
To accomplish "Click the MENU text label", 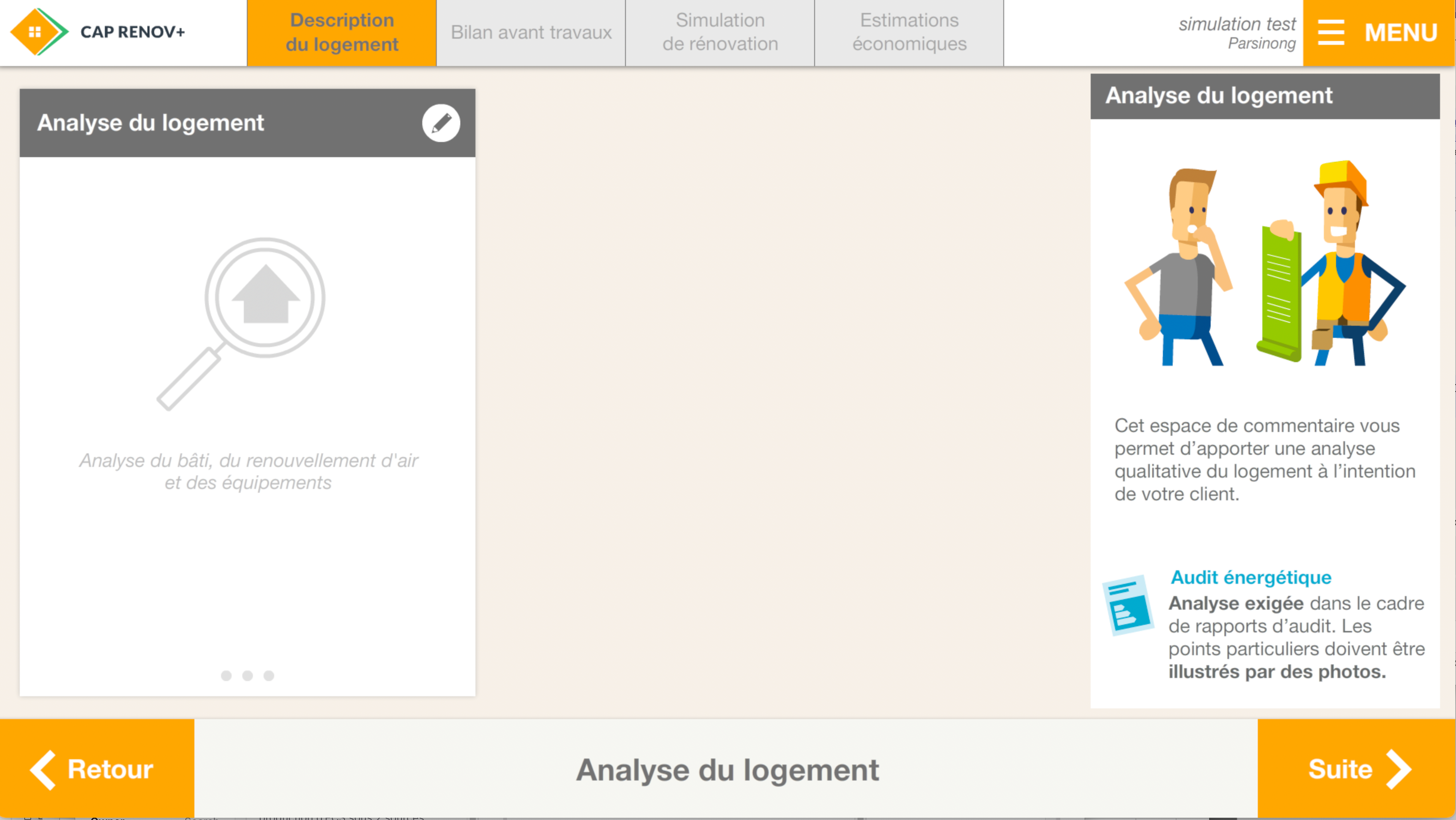I will point(1401,32).
